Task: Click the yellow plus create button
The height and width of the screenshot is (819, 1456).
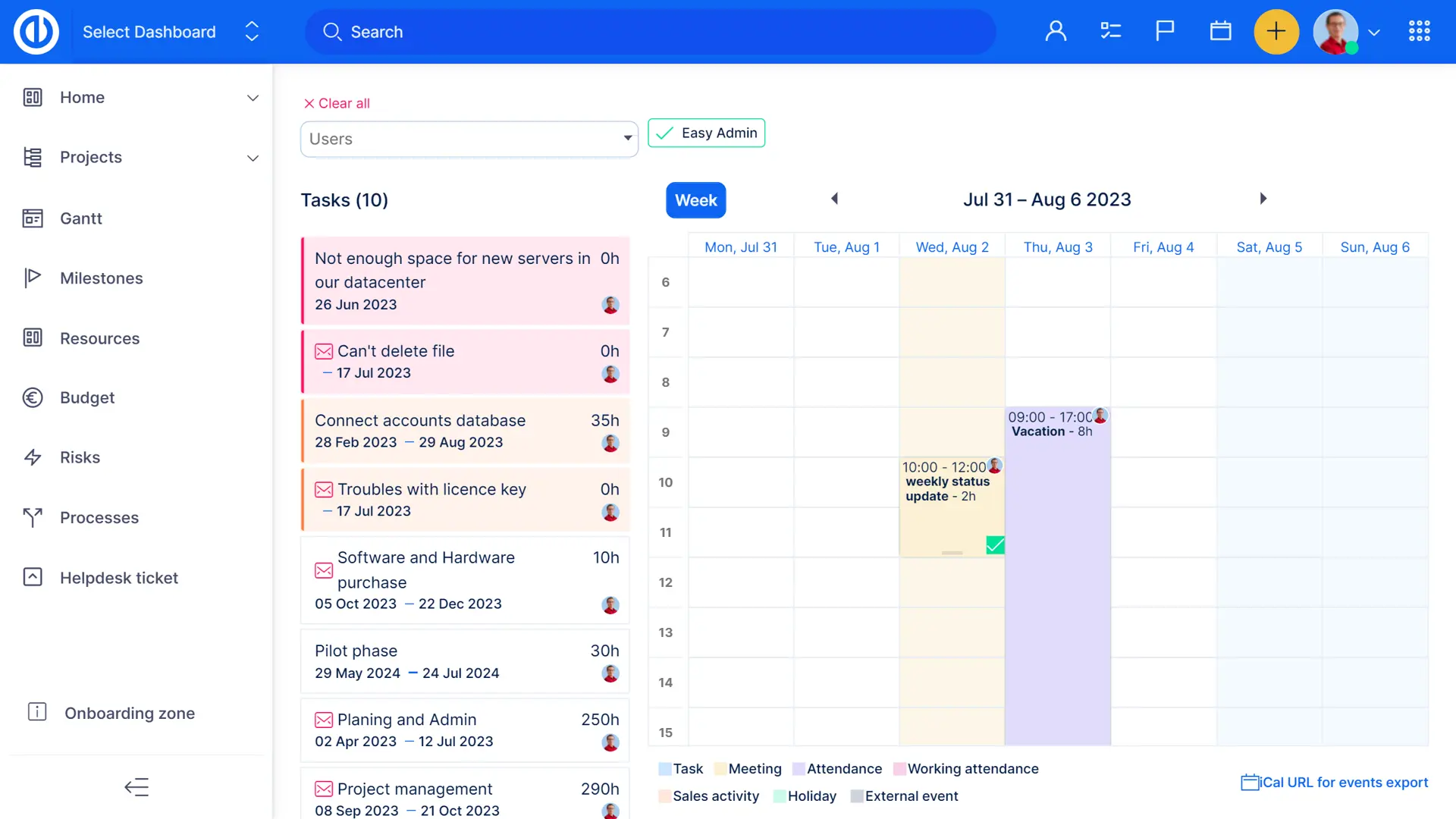Action: [1276, 32]
